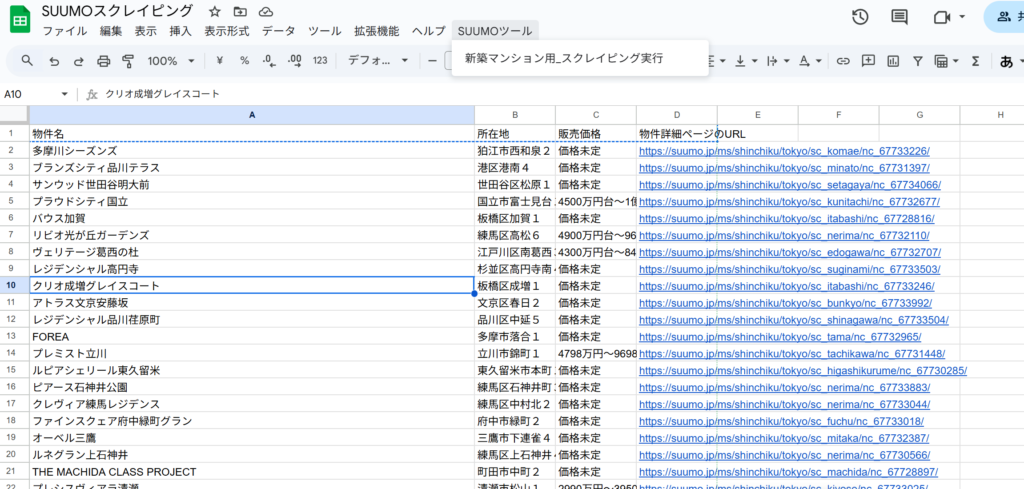Create a filter with funnel icon
1024x489 pixels.
point(918,61)
